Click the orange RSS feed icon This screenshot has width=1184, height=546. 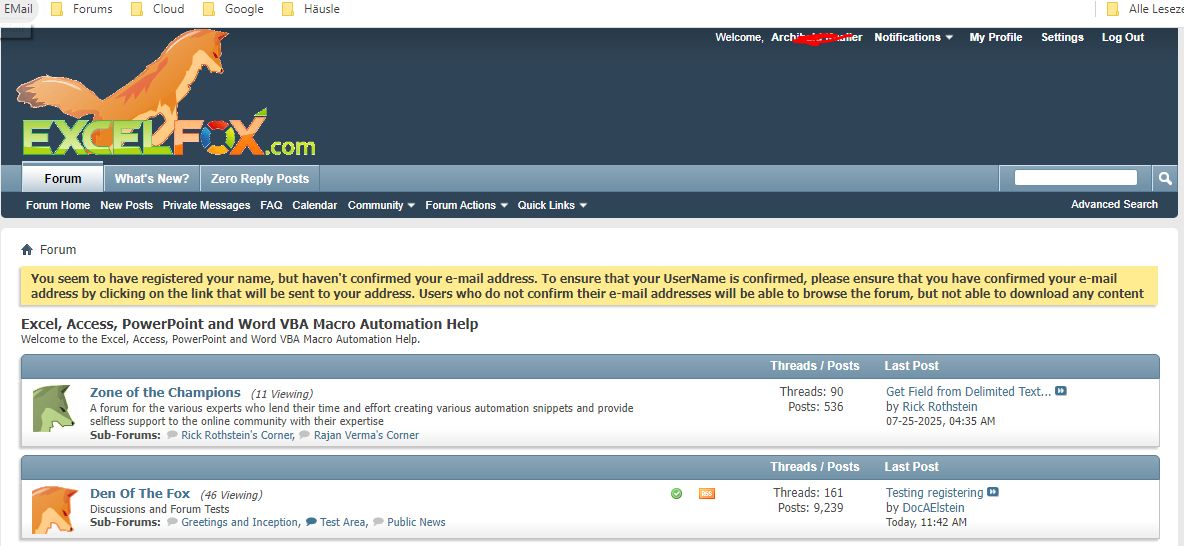click(707, 493)
